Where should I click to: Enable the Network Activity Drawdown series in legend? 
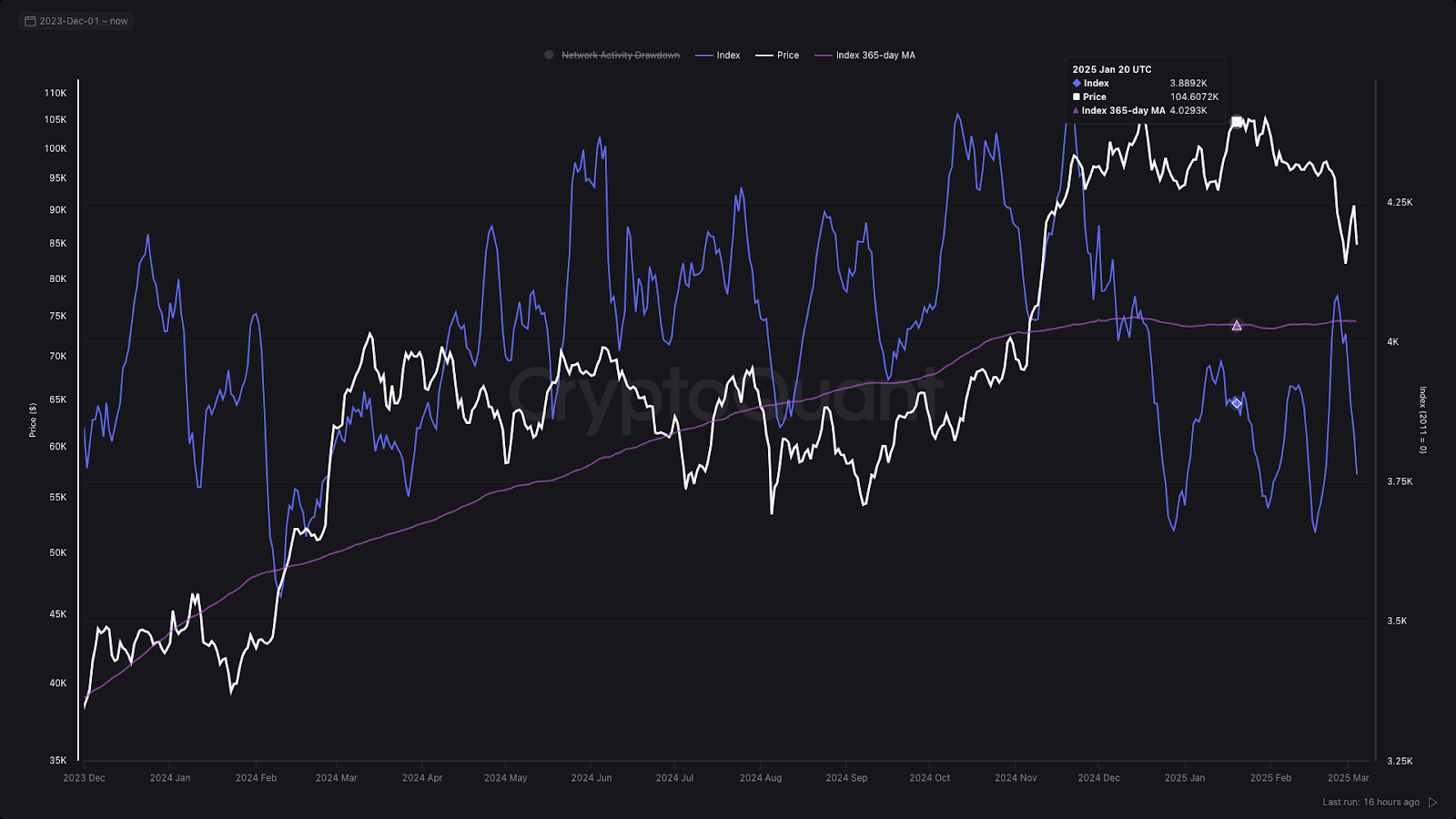click(620, 56)
